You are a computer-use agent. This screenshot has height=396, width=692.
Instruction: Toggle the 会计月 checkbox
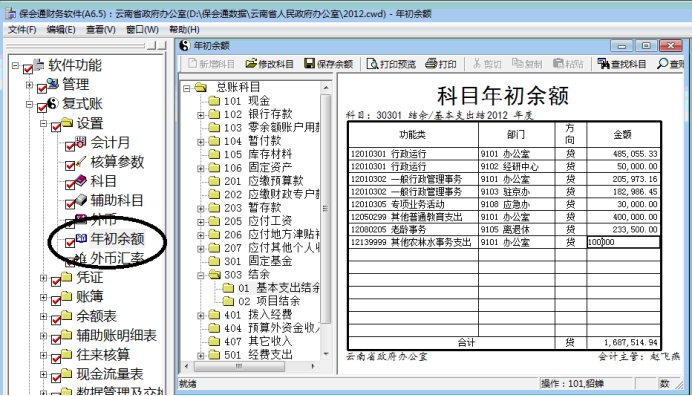[x=70, y=147]
